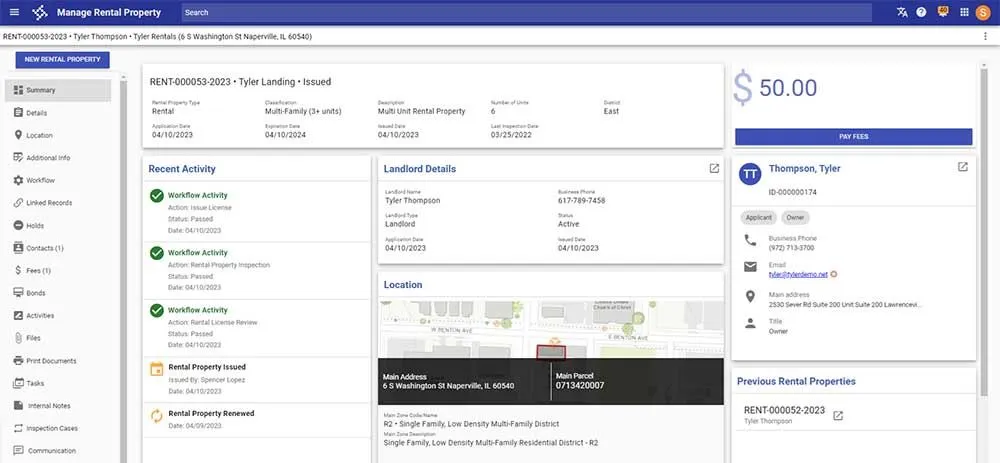This screenshot has height=463, width=1000.
Task: Open Thompson, Tyler contact external link icon
Action: pos(962,167)
